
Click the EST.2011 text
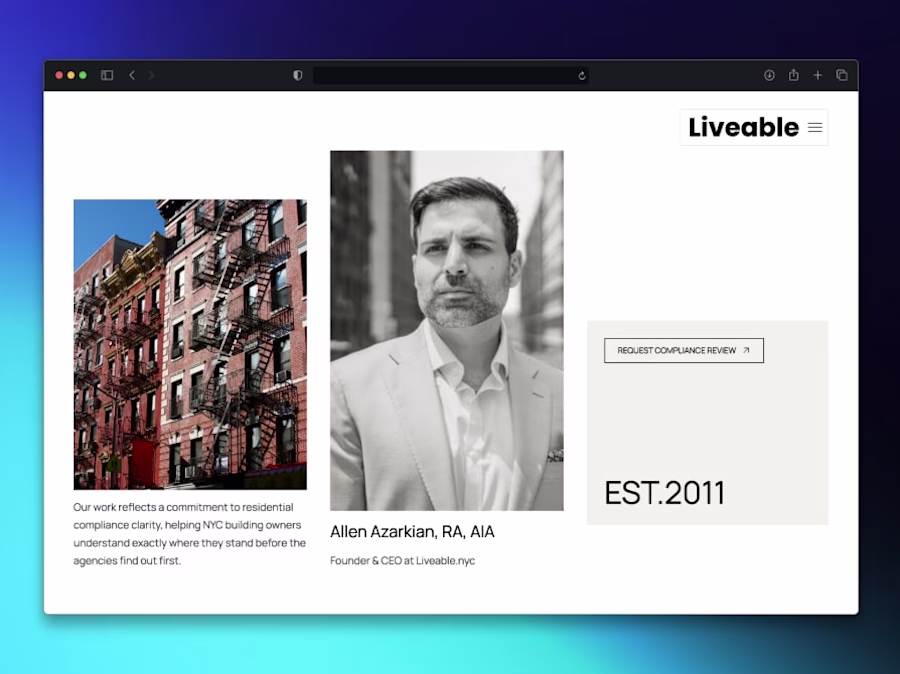(665, 493)
